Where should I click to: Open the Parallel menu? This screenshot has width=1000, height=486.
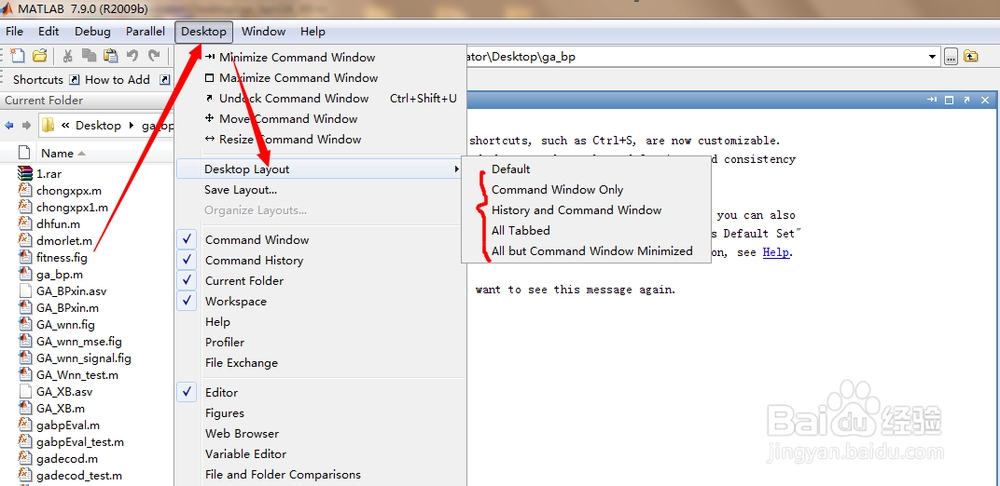(x=145, y=31)
